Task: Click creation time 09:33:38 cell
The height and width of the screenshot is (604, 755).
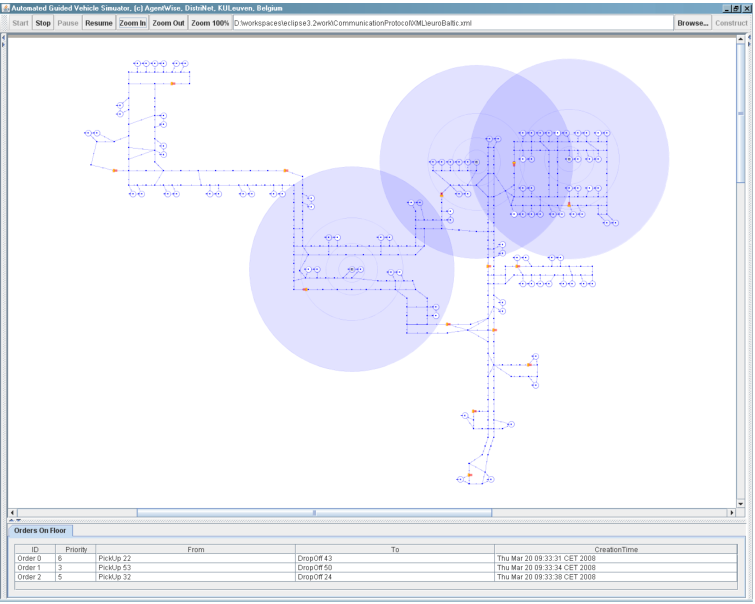Action: [616, 577]
